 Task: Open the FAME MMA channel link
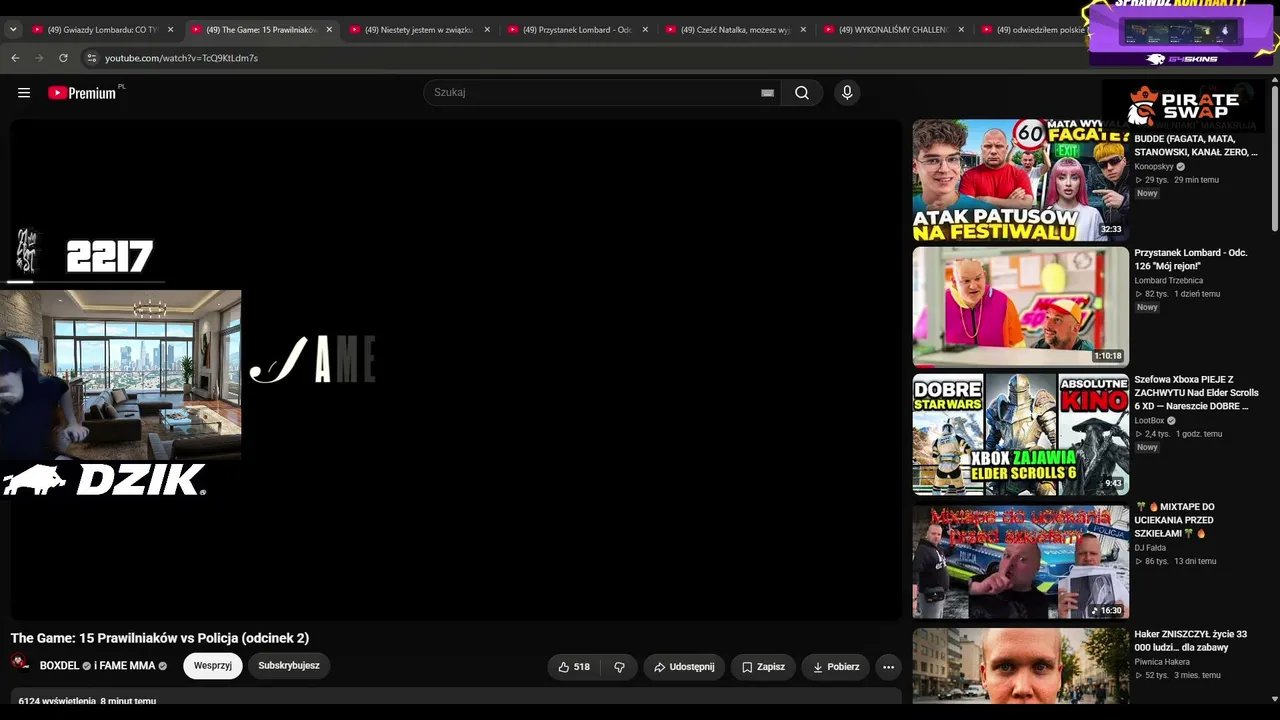pyautogui.click(x=128, y=666)
